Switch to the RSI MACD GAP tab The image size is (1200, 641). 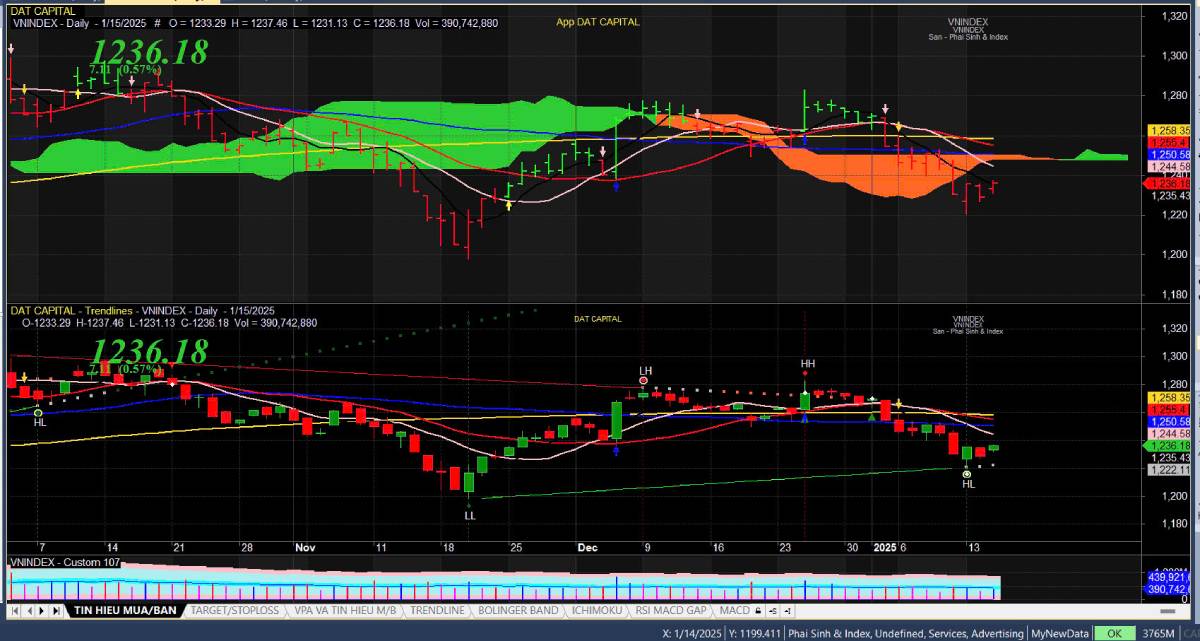(672, 609)
